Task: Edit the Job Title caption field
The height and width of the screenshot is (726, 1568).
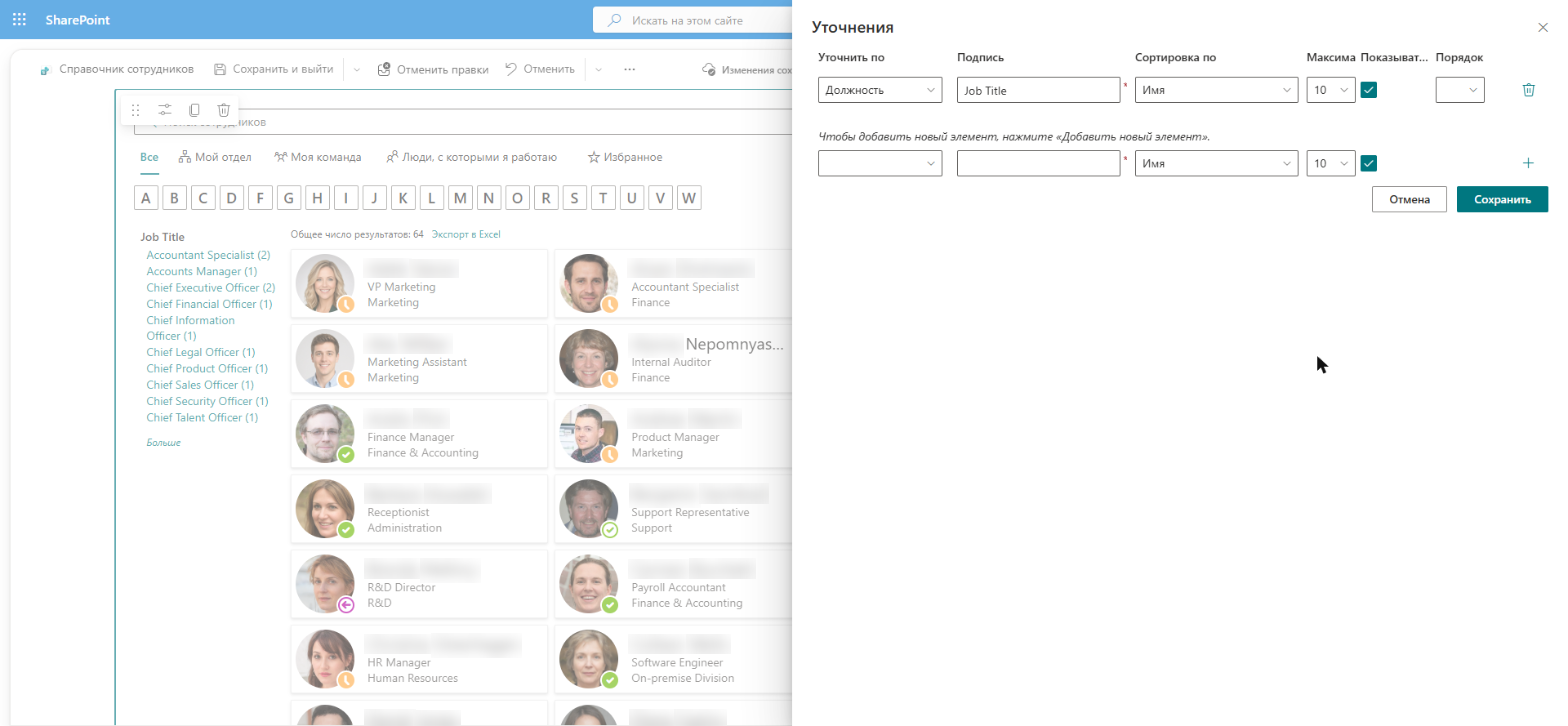Action: point(1038,90)
